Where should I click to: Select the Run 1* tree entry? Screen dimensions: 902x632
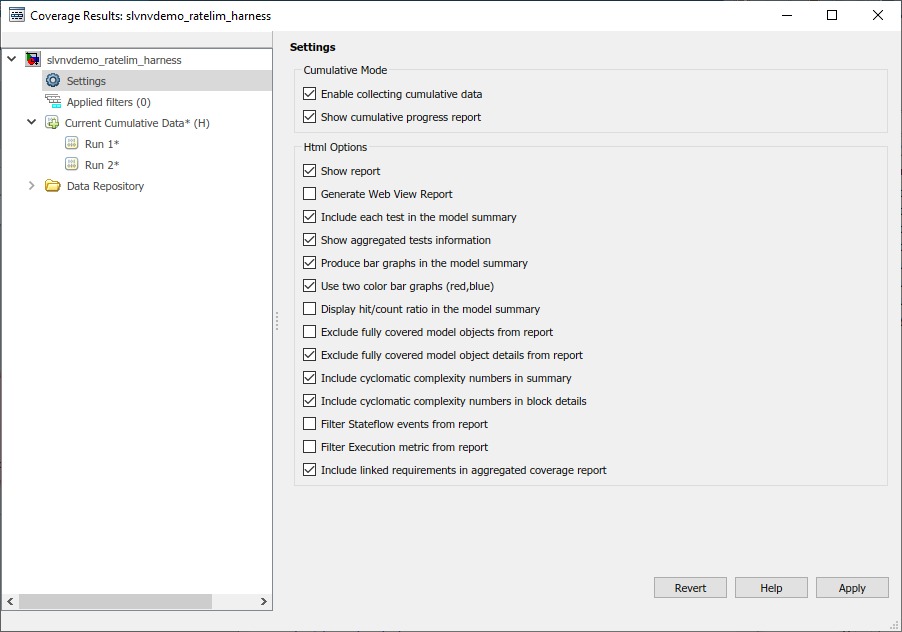103,144
